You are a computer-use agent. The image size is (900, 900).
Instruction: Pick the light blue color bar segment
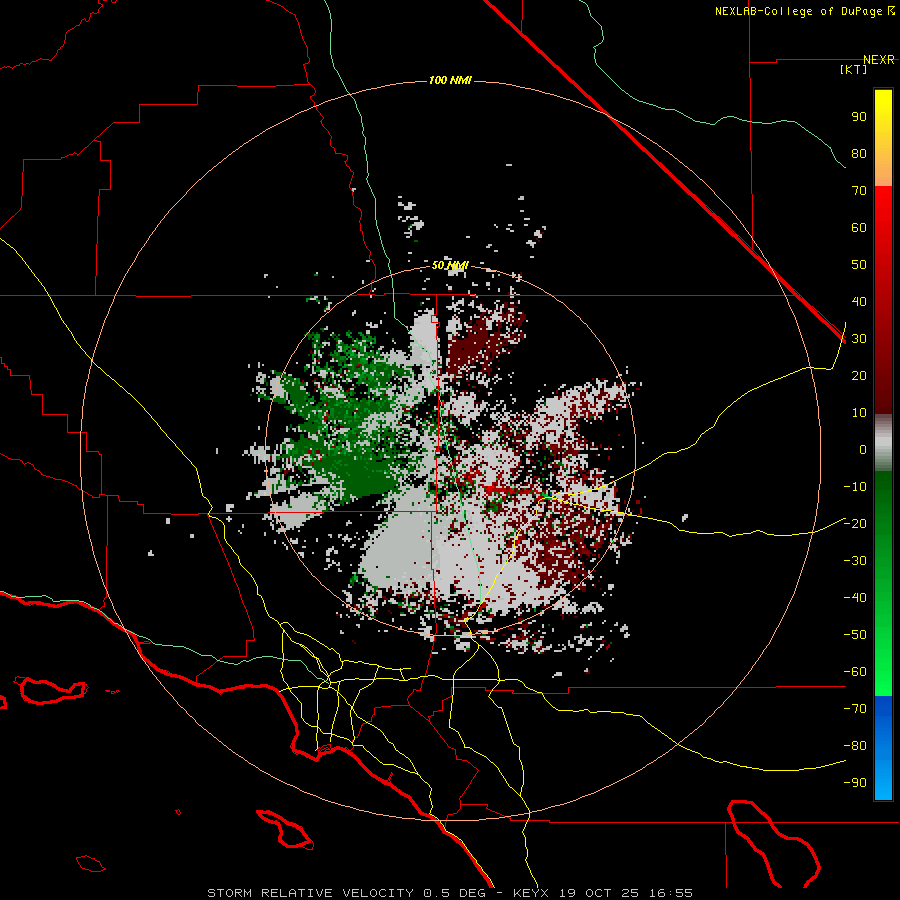click(883, 778)
